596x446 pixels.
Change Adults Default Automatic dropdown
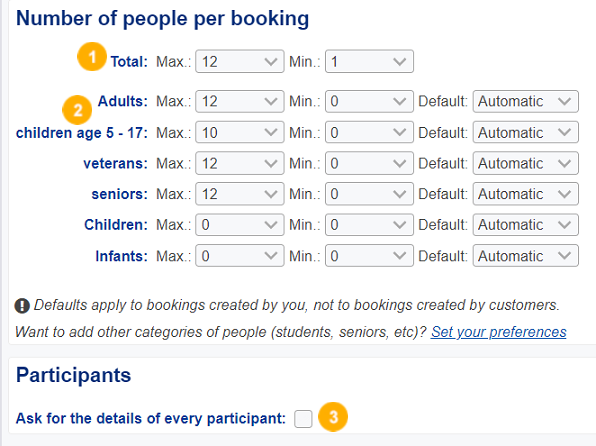[x=526, y=101]
